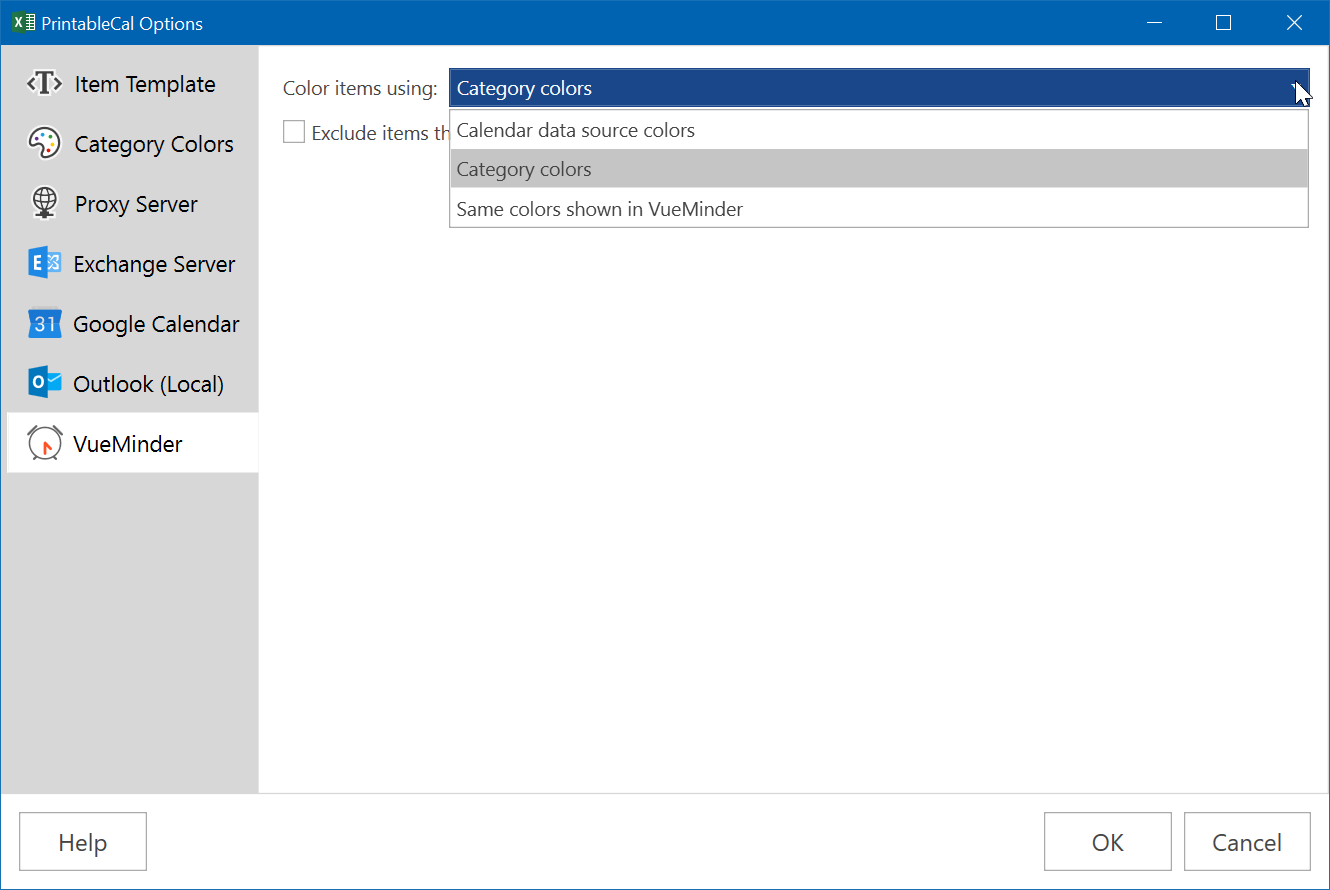Select the VueMinder tab label

(128, 444)
